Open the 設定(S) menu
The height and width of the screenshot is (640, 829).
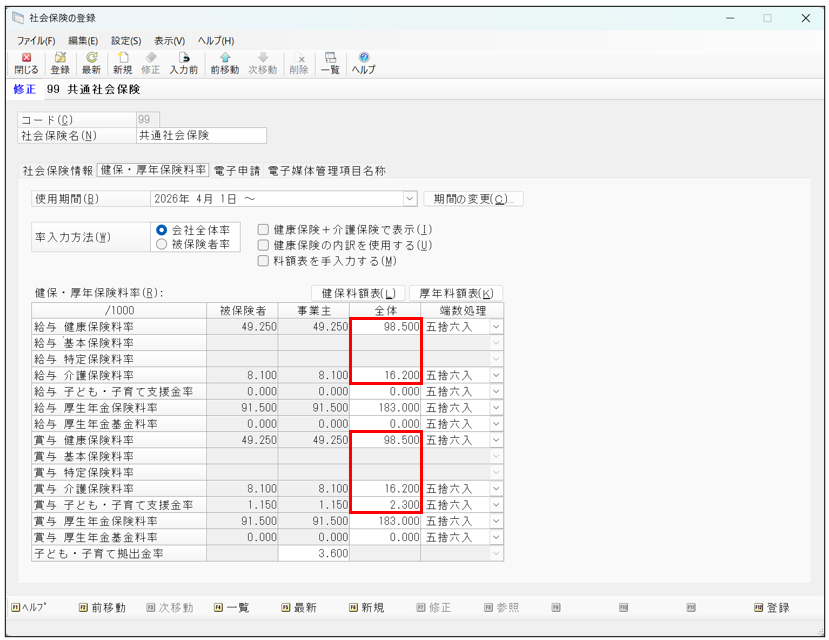[126, 40]
